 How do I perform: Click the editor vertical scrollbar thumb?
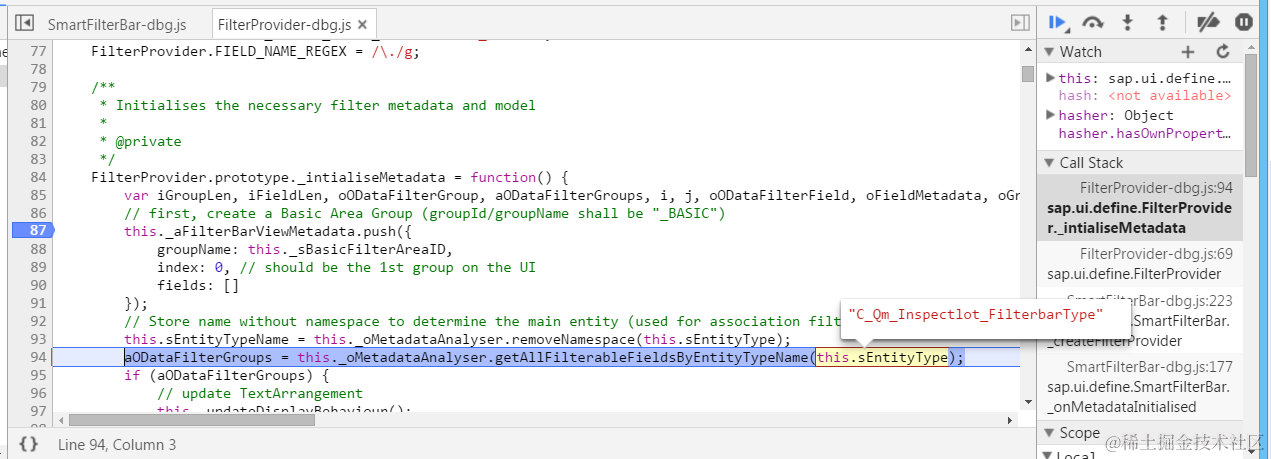[x=1027, y=74]
